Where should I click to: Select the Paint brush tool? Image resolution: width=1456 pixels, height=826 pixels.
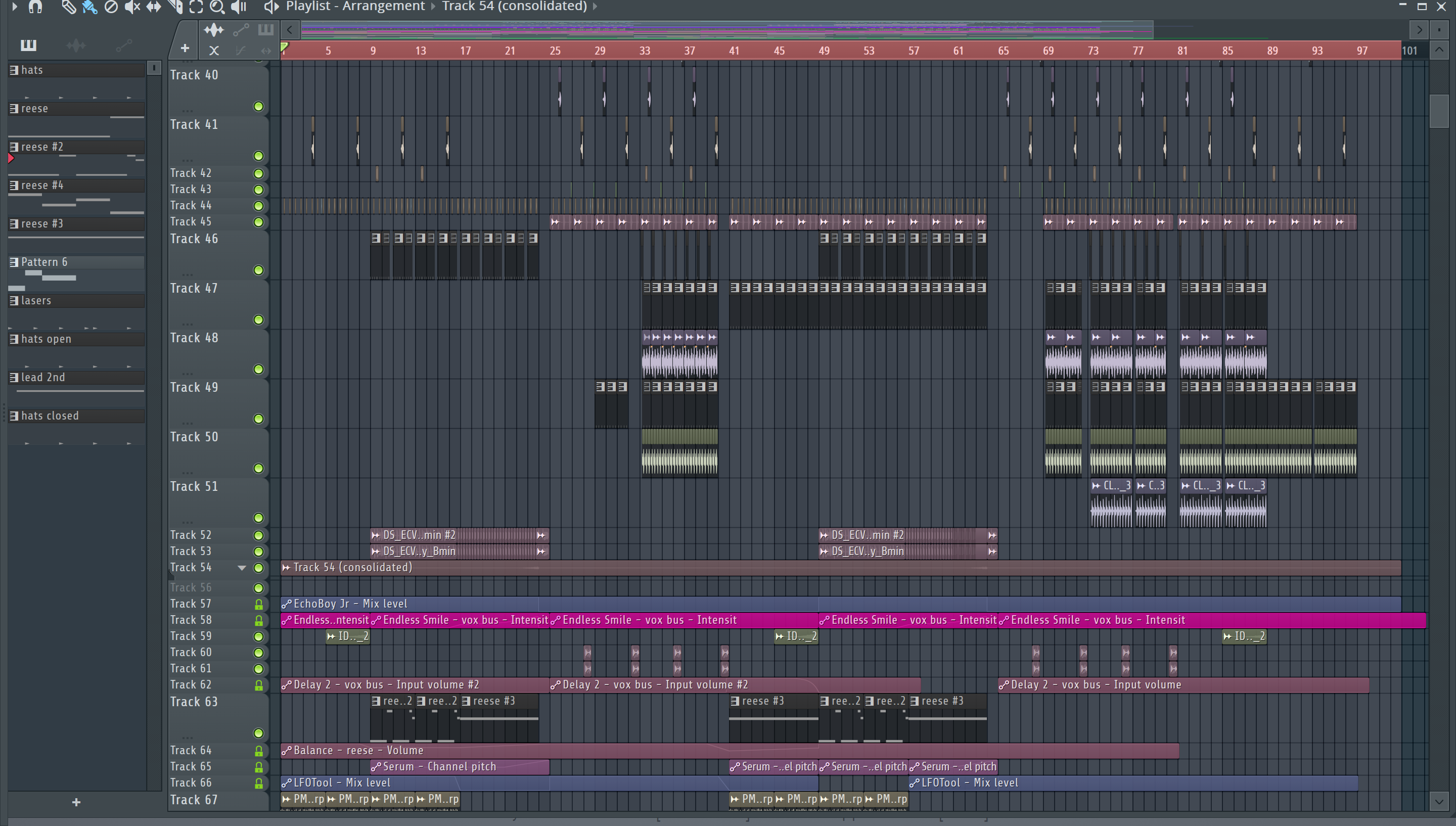(x=89, y=7)
